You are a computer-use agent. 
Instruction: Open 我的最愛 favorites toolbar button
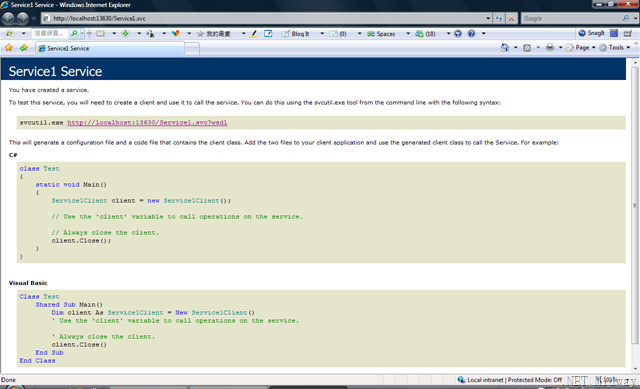[x=214, y=34]
